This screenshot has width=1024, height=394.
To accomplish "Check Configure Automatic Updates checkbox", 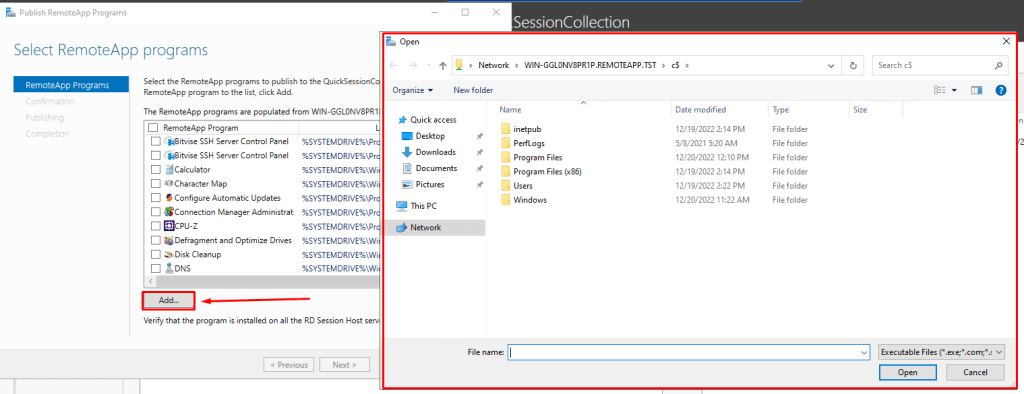I will click(x=155, y=198).
